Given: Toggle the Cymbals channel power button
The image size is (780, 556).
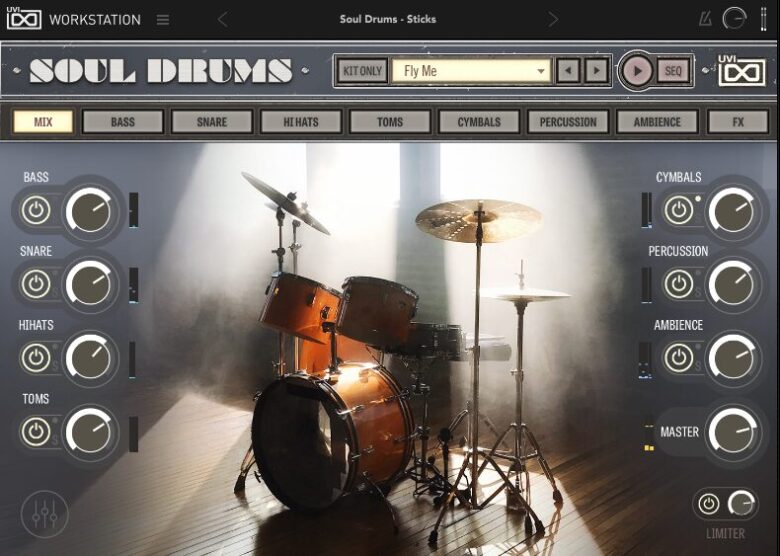Looking at the screenshot, I should (x=679, y=210).
